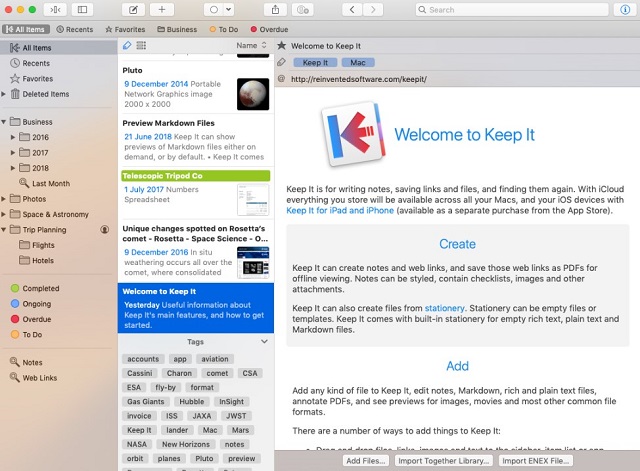Open the Last Month saved search
This screenshot has width=640, height=471.
tap(51, 184)
